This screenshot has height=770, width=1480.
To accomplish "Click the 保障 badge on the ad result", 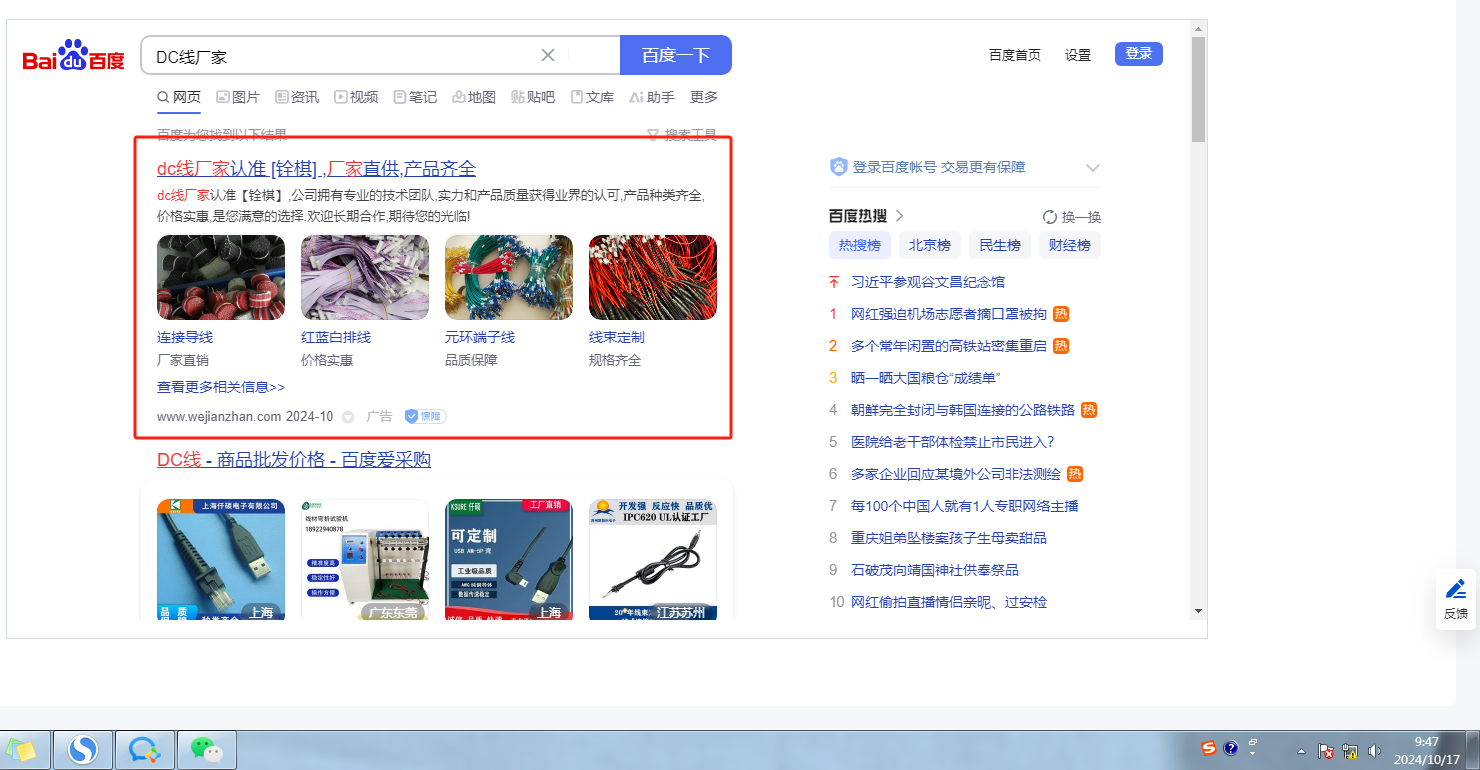I will 425,416.
